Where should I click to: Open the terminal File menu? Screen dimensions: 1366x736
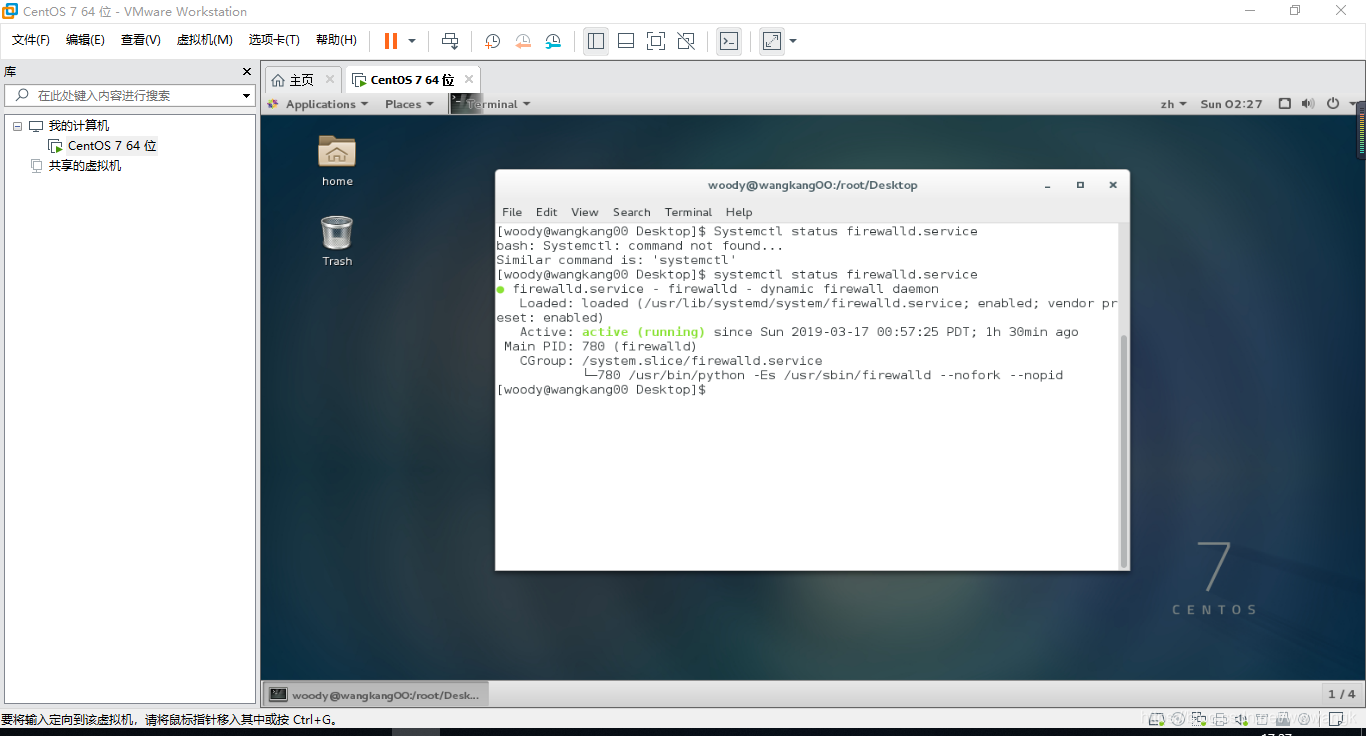[x=512, y=212]
